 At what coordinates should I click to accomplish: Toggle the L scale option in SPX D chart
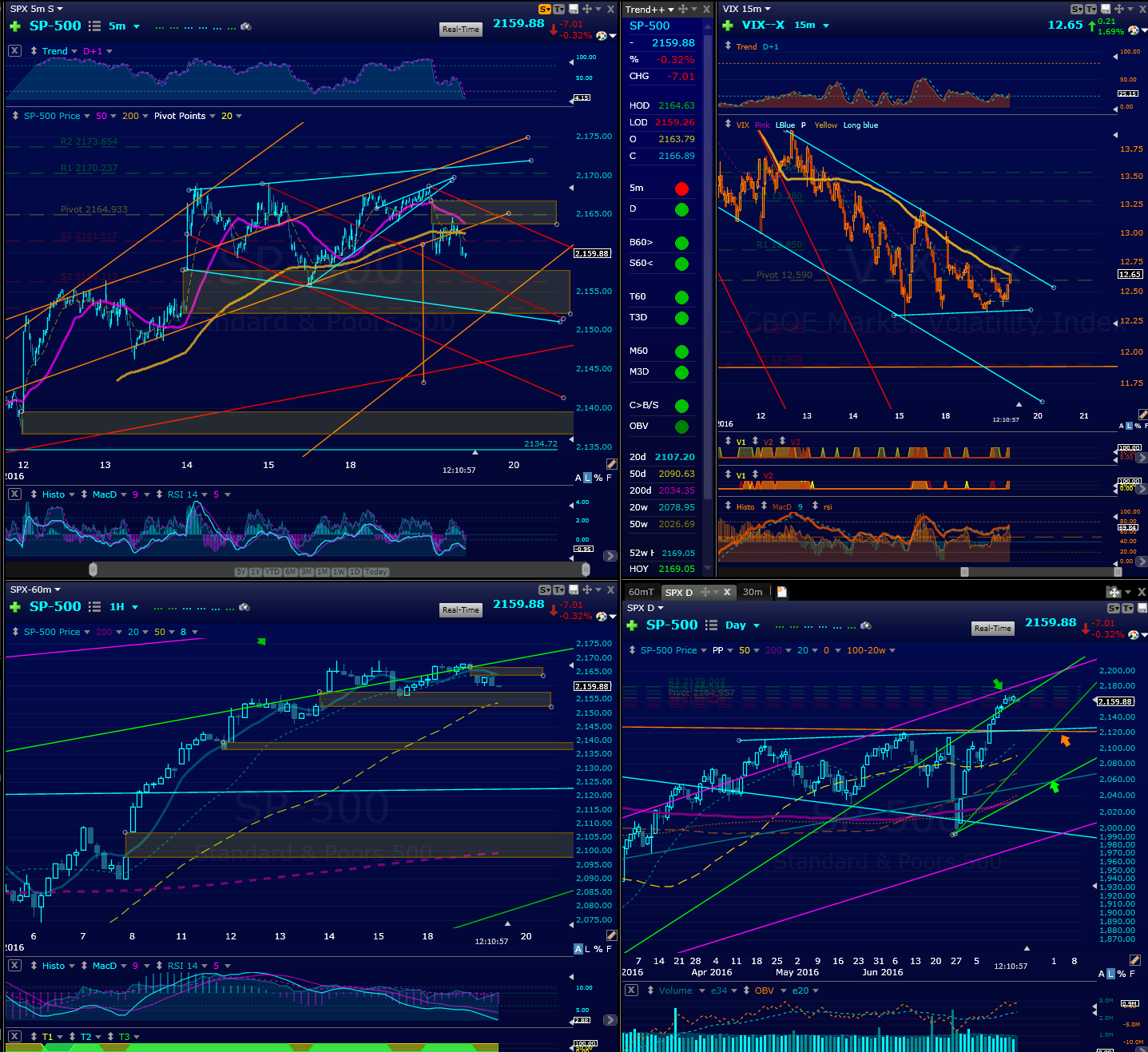tap(1111, 974)
